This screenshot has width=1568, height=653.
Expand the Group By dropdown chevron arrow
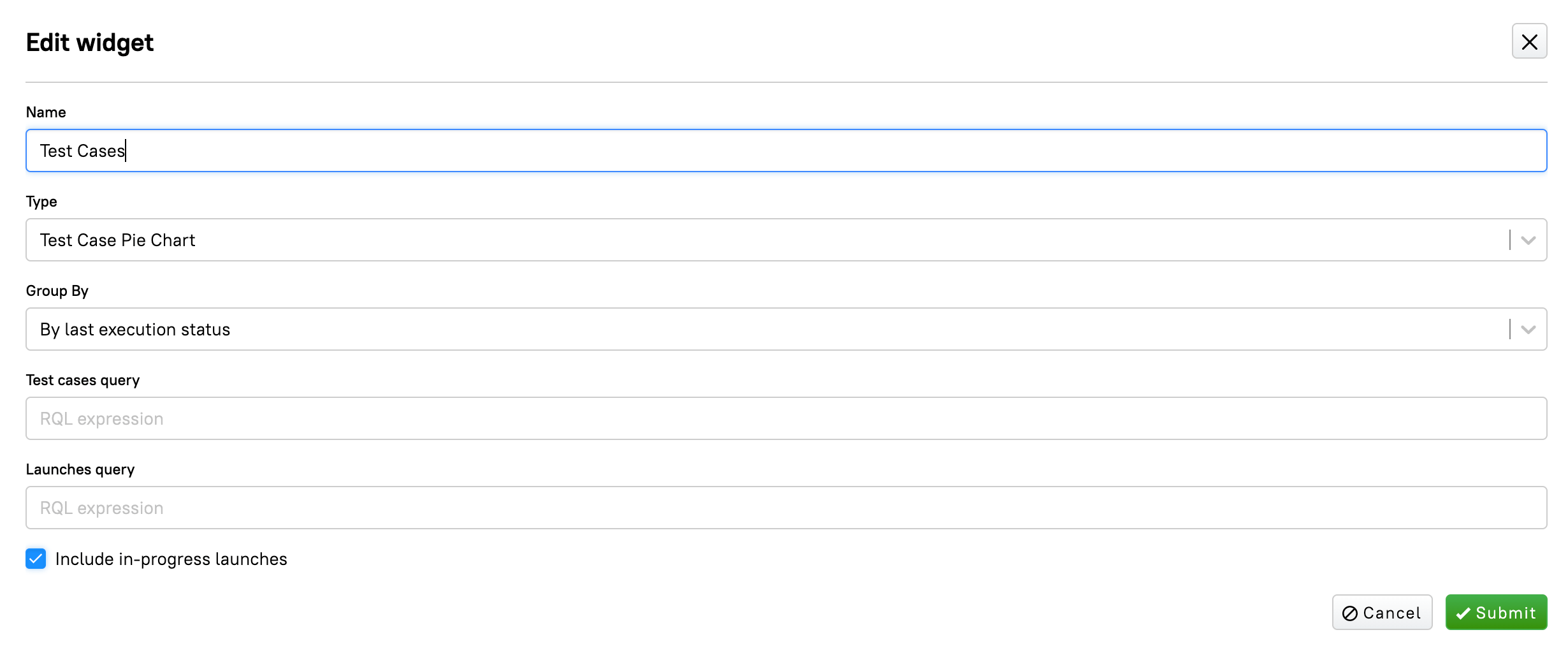(x=1528, y=330)
